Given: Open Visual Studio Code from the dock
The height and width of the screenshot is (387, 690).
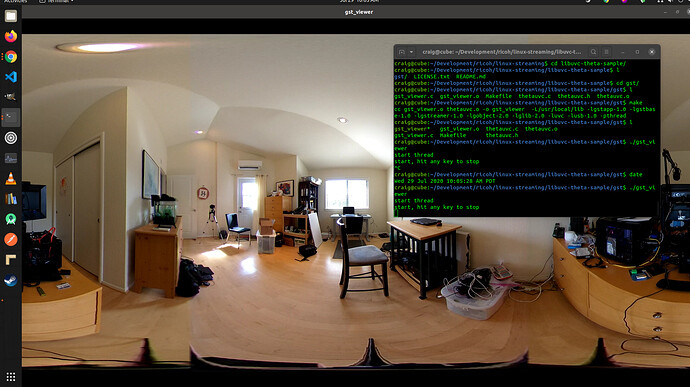Looking at the screenshot, I should pos(11,77).
